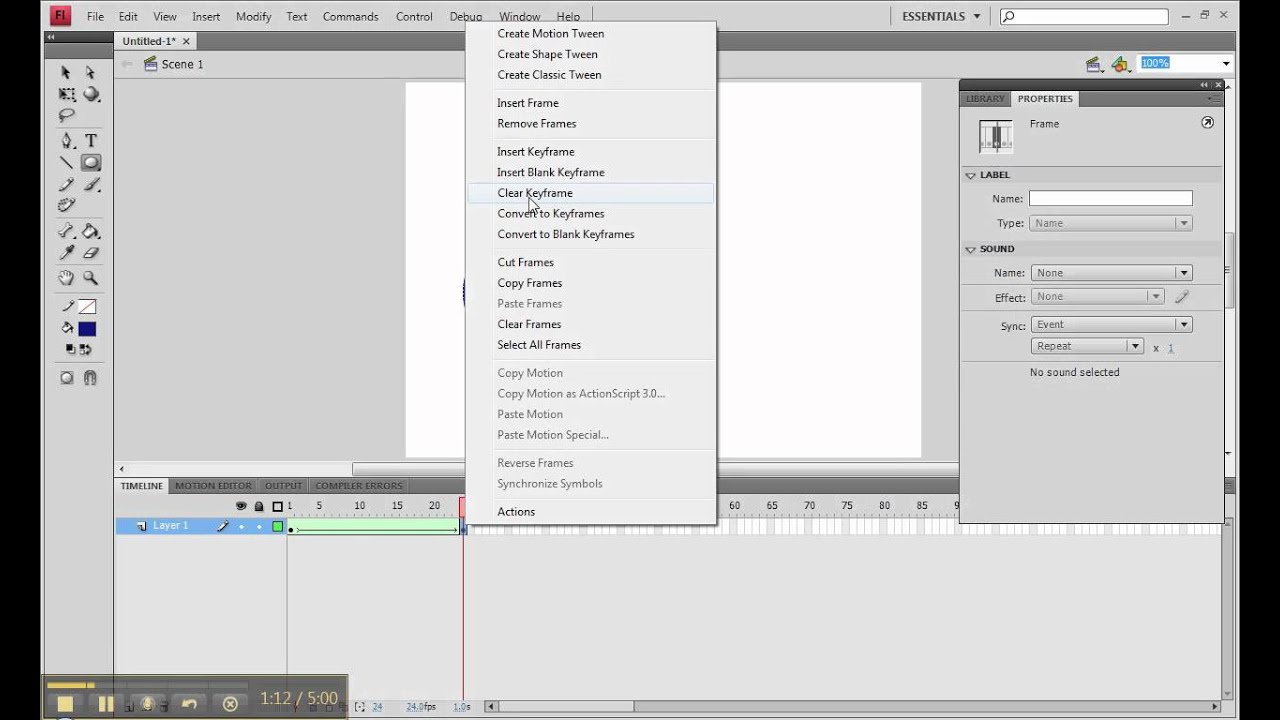This screenshot has width=1280, height=720.
Task: Select the Free Transform tool
Action: click(66, 94)
